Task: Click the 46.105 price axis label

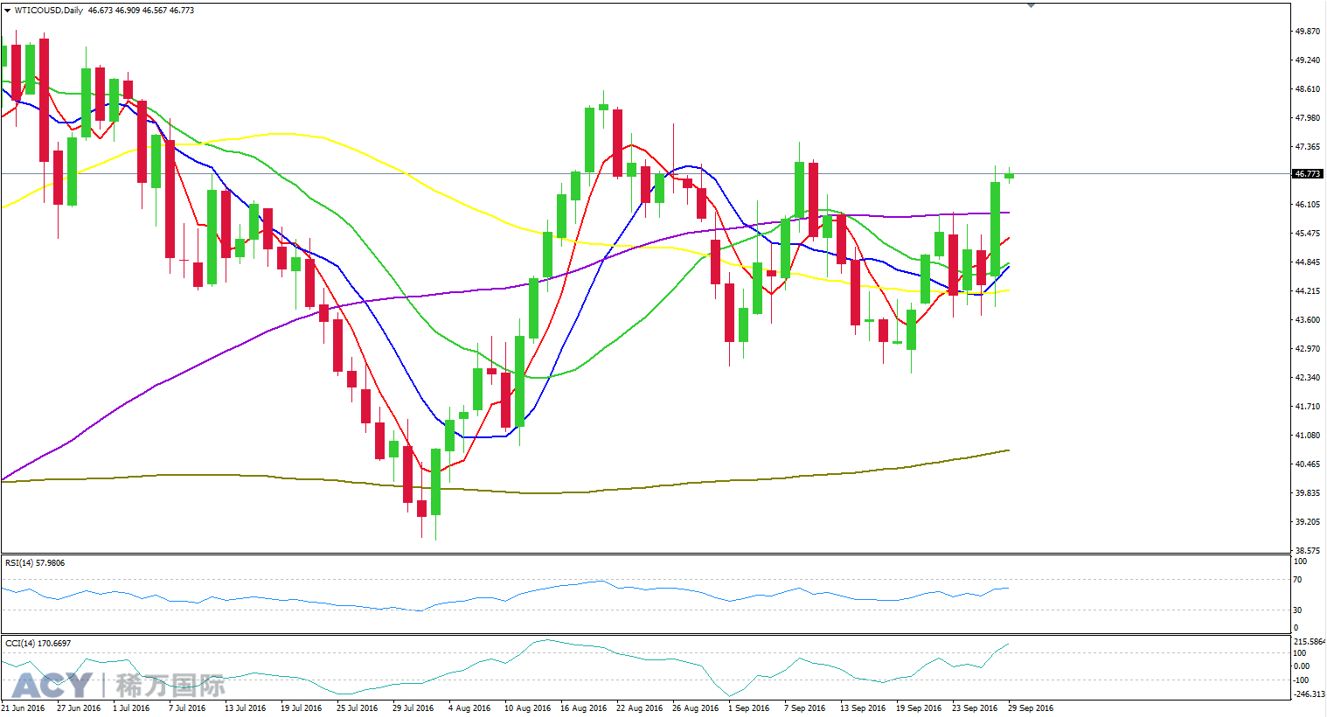Action: 1306,204
